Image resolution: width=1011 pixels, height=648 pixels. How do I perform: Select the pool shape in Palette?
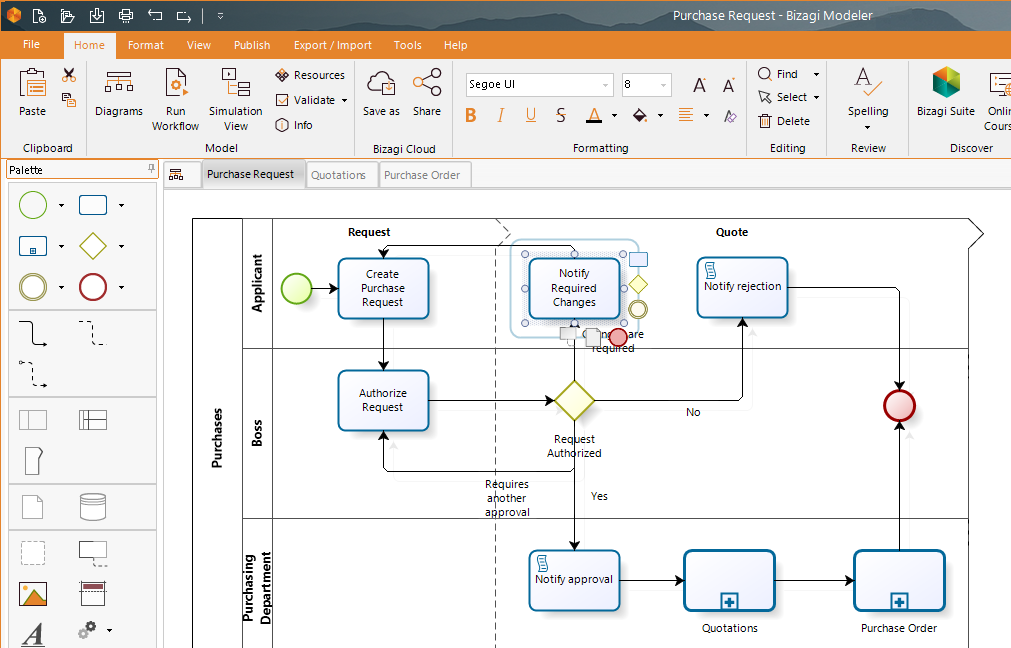[33, 420]
